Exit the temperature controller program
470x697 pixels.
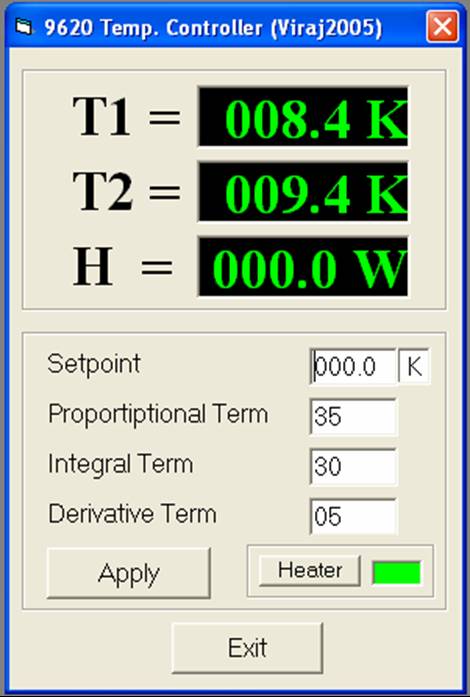point(247,648)
